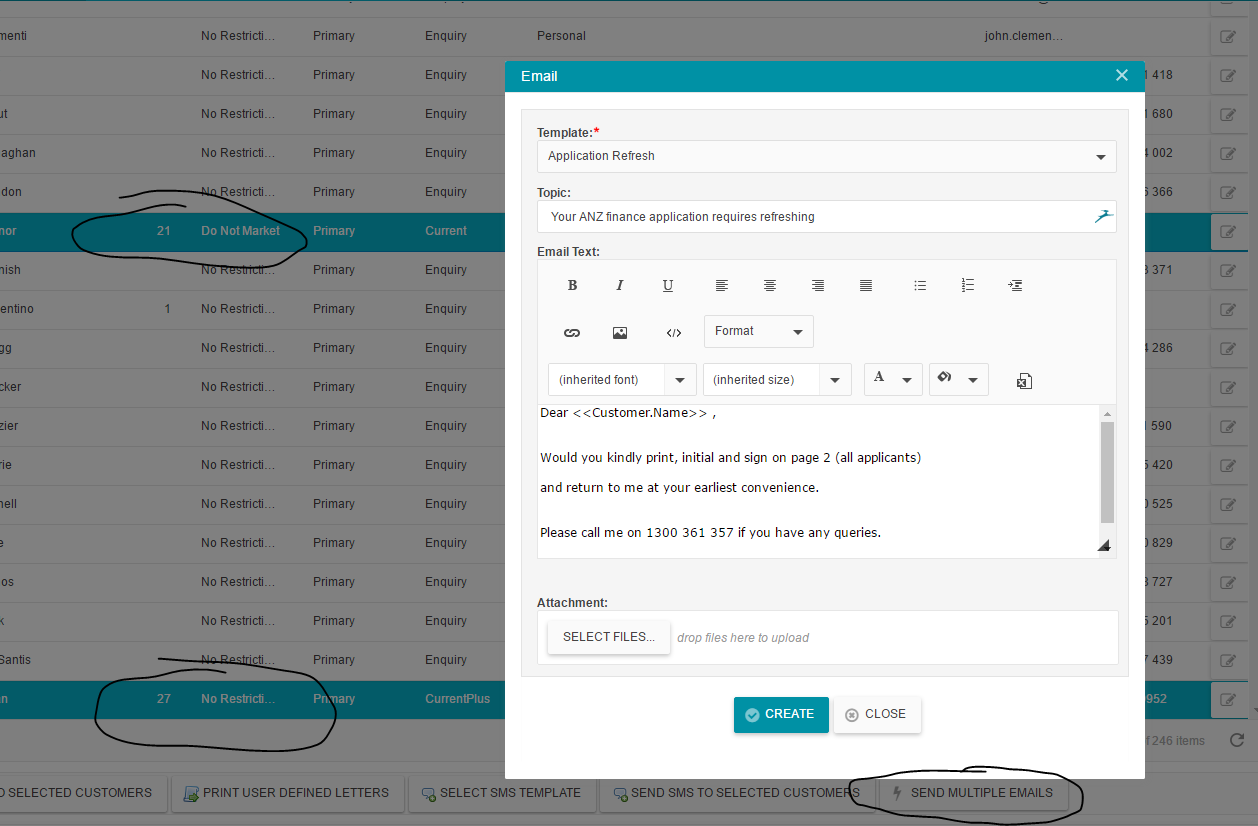Expand the Format dropdown
Screen dimensions: 1258x826
(759, 331)
